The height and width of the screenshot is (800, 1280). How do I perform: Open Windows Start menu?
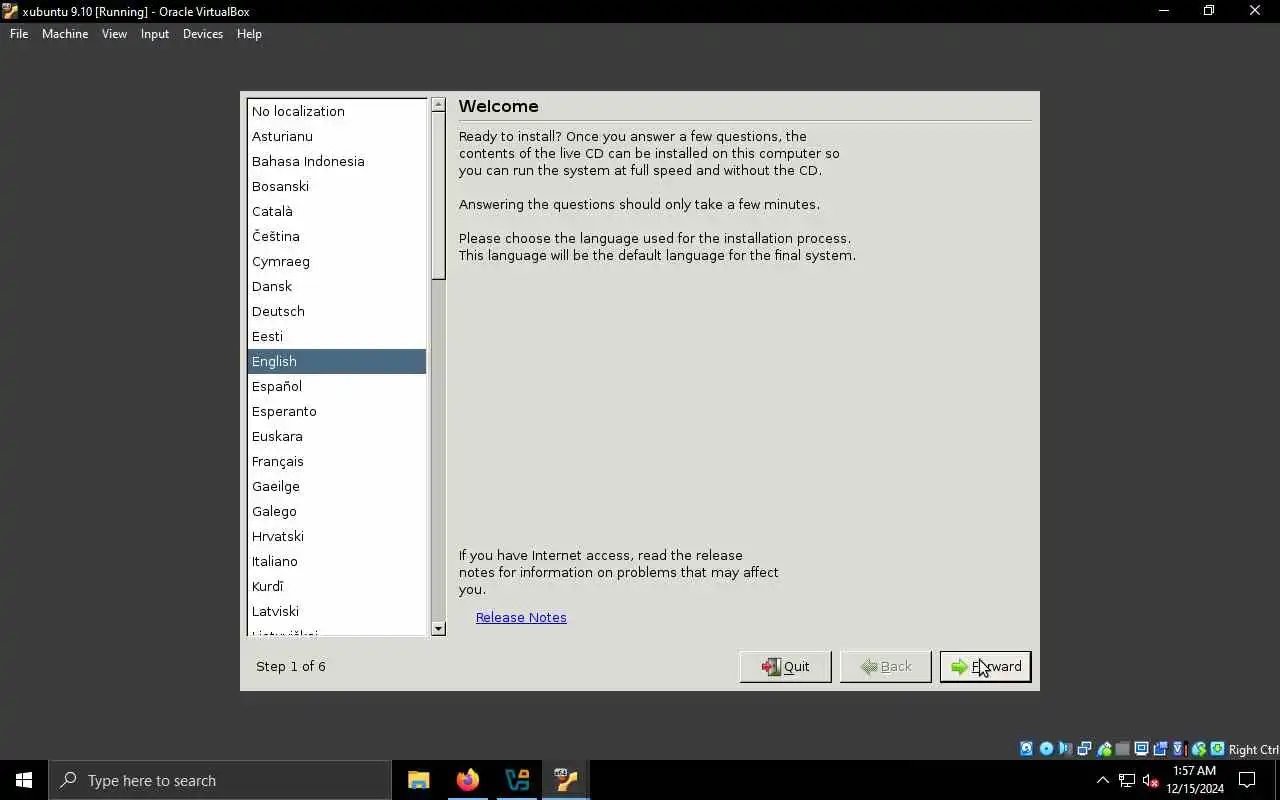click(x=24, y=780)
